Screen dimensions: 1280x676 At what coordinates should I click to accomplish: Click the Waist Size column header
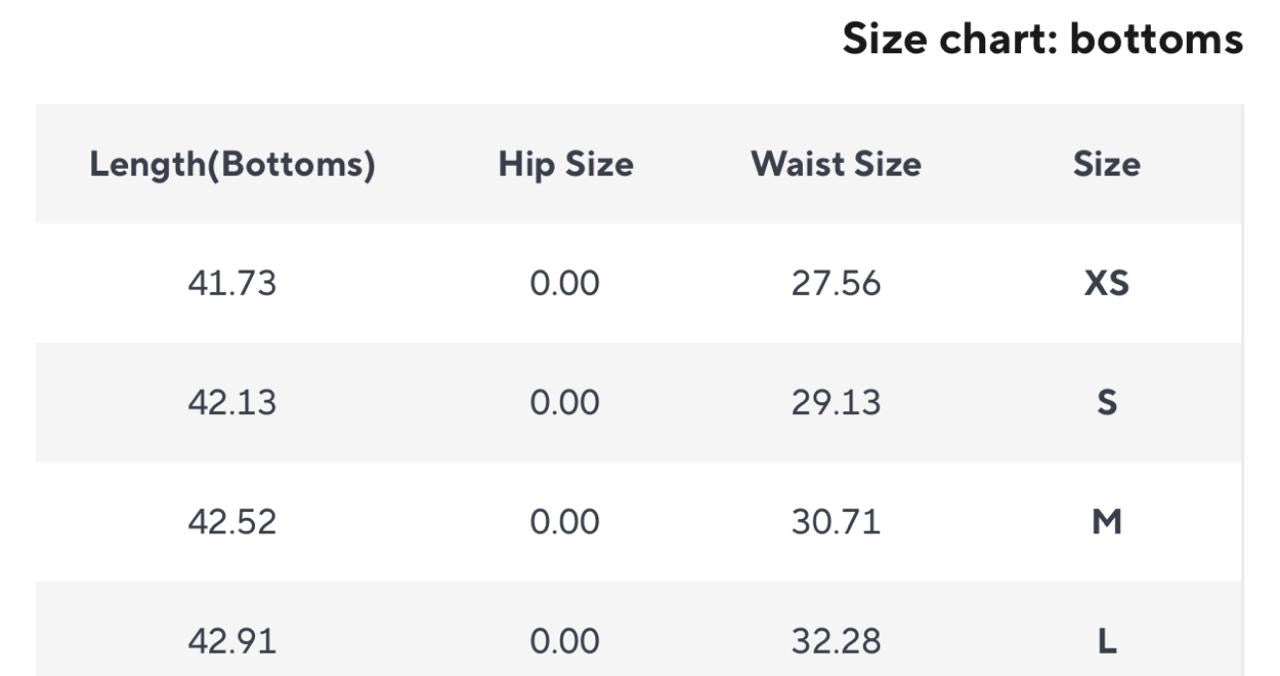click(836, 164)
